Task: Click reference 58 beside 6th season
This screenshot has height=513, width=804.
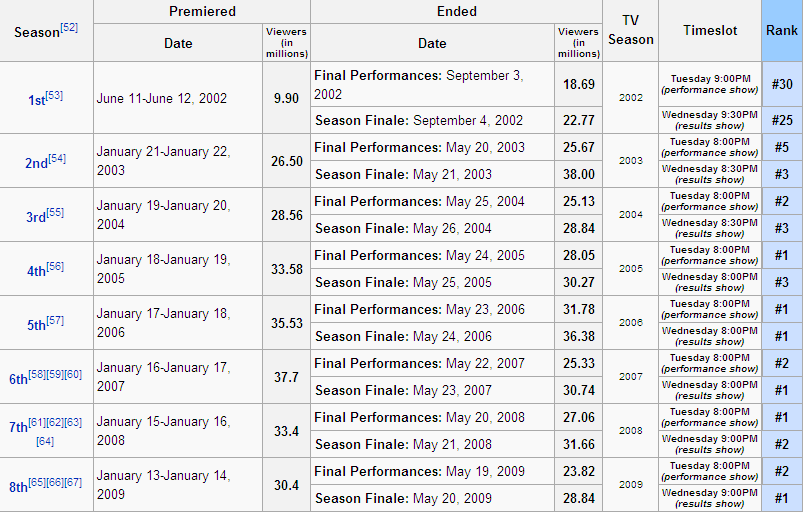Action: tap(38, 374)
